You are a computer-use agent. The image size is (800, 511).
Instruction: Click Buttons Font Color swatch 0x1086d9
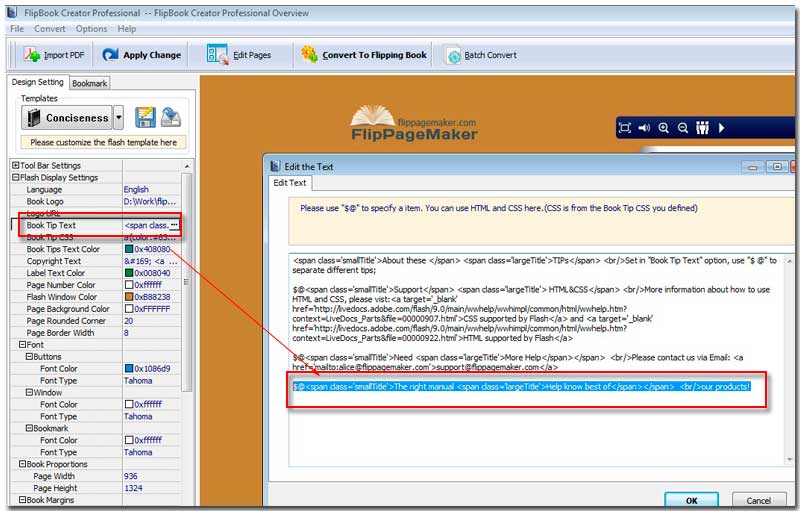pyautogui.click(x=129, y=368)
